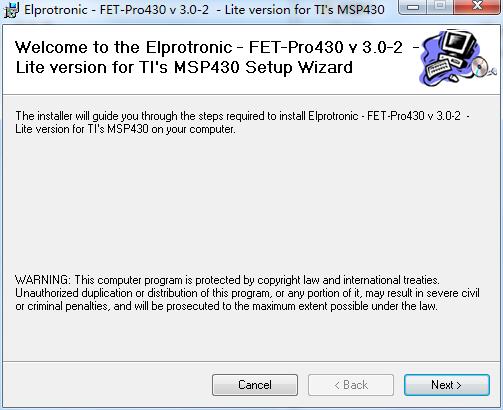Screen dimensions: 503x410
Task: Click the grayed-out maximize window button
Action: (441, 6)
